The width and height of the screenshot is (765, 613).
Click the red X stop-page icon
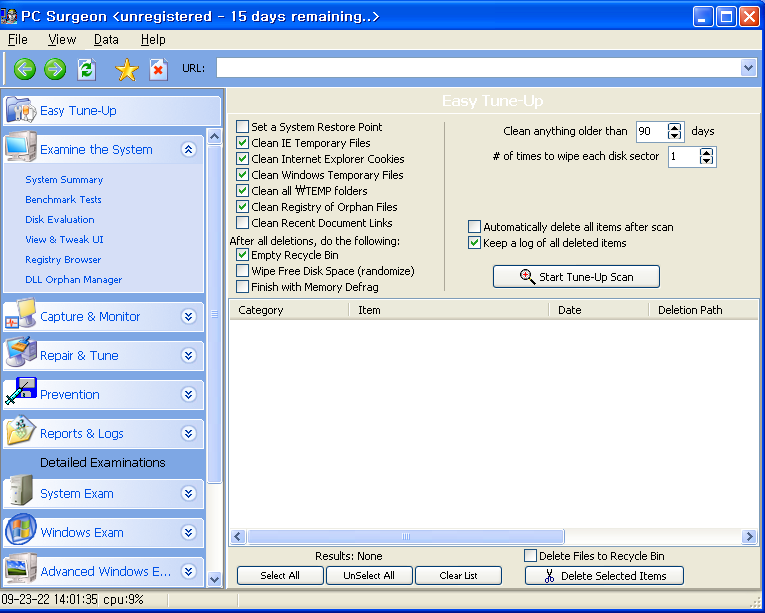click(159, 69)
